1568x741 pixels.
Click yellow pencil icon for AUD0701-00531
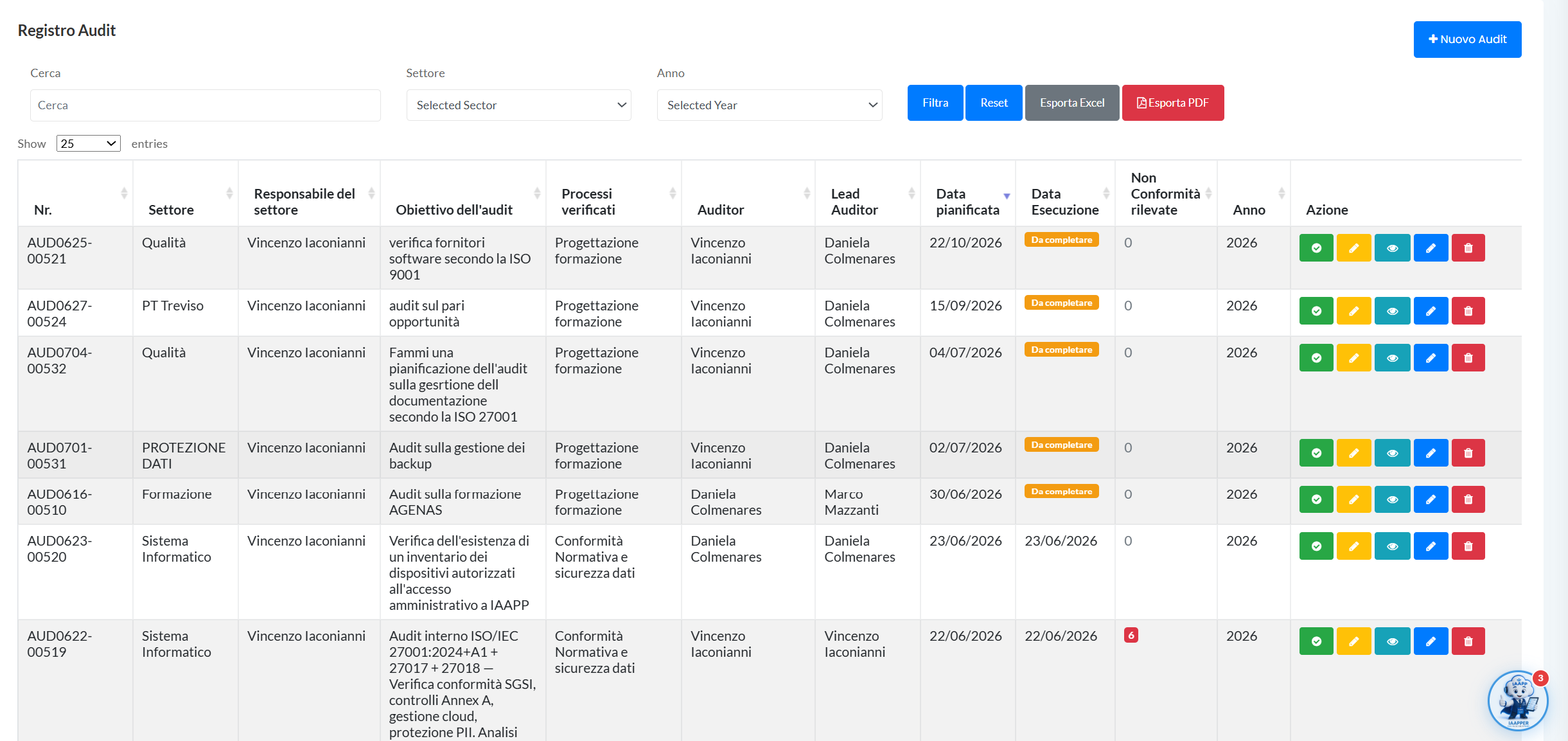click(x=1353, y=453)
